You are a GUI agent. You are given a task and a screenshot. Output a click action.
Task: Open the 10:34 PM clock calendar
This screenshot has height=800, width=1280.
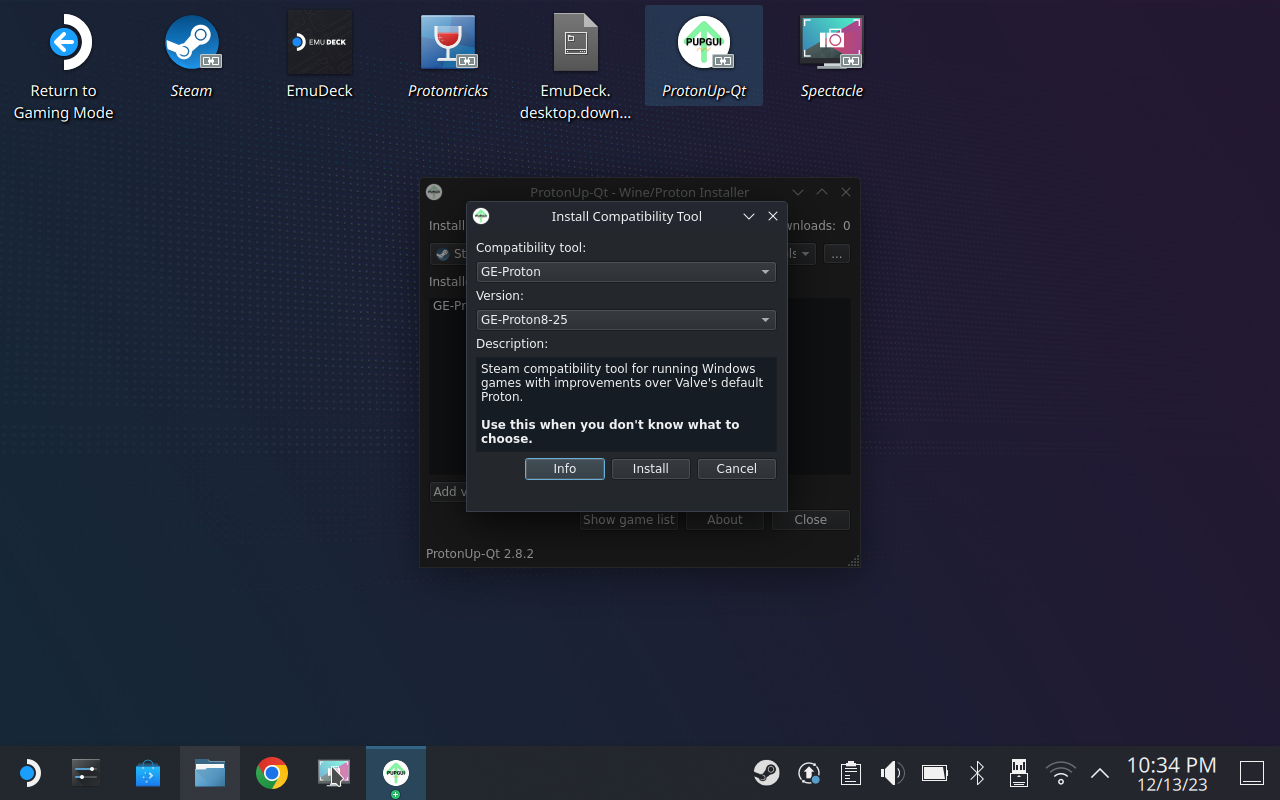[x=1172, y=774]
